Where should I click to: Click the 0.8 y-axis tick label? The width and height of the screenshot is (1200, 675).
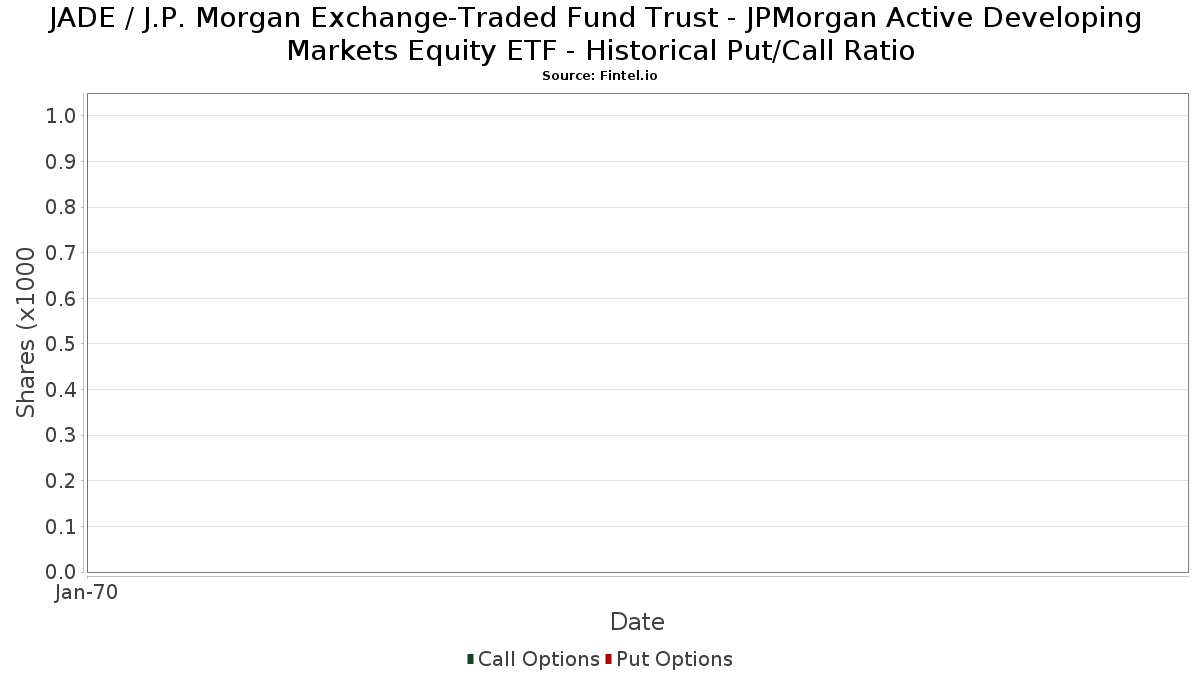click(x=61, y=207)
